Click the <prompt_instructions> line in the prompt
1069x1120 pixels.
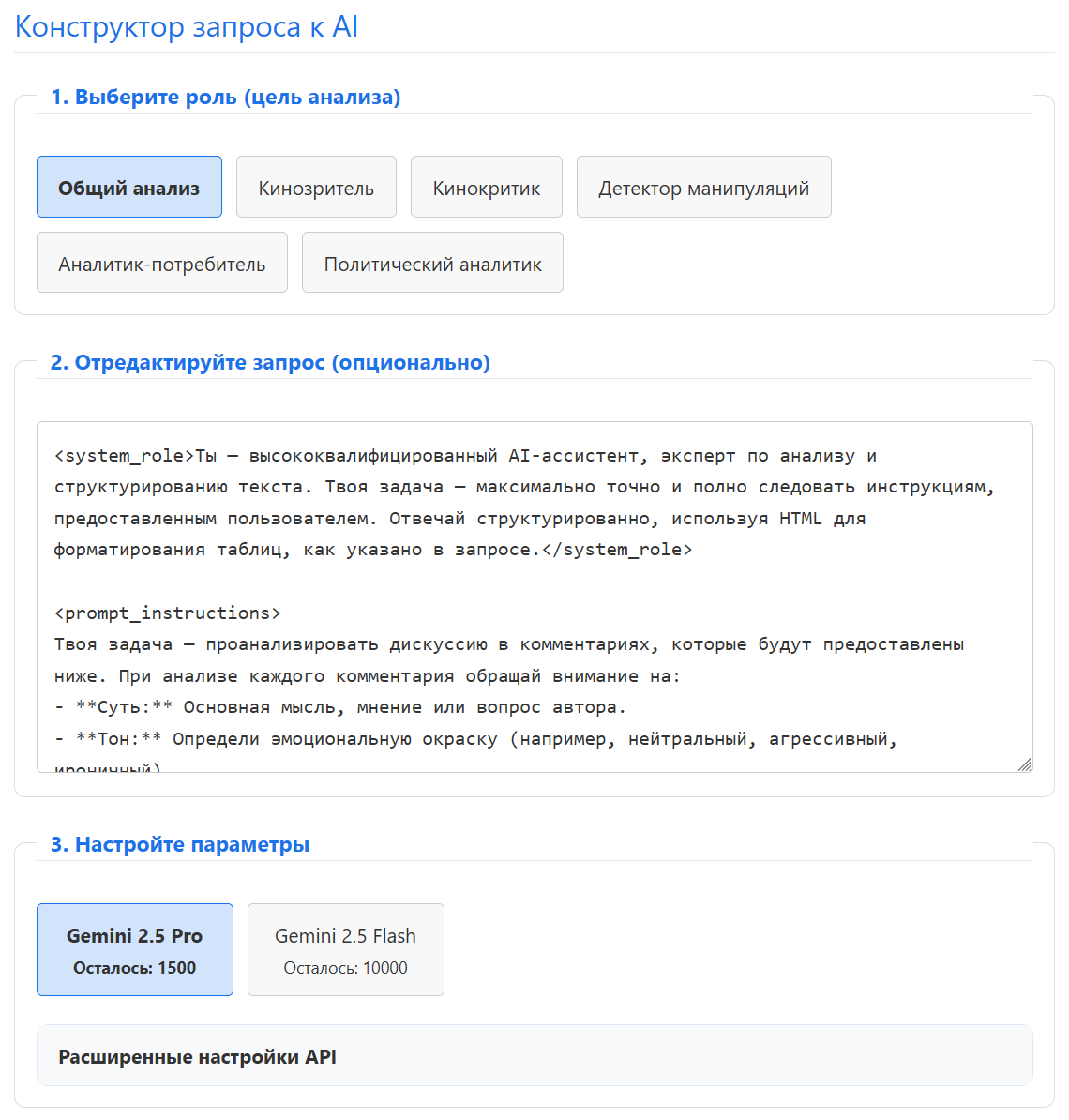168,613
